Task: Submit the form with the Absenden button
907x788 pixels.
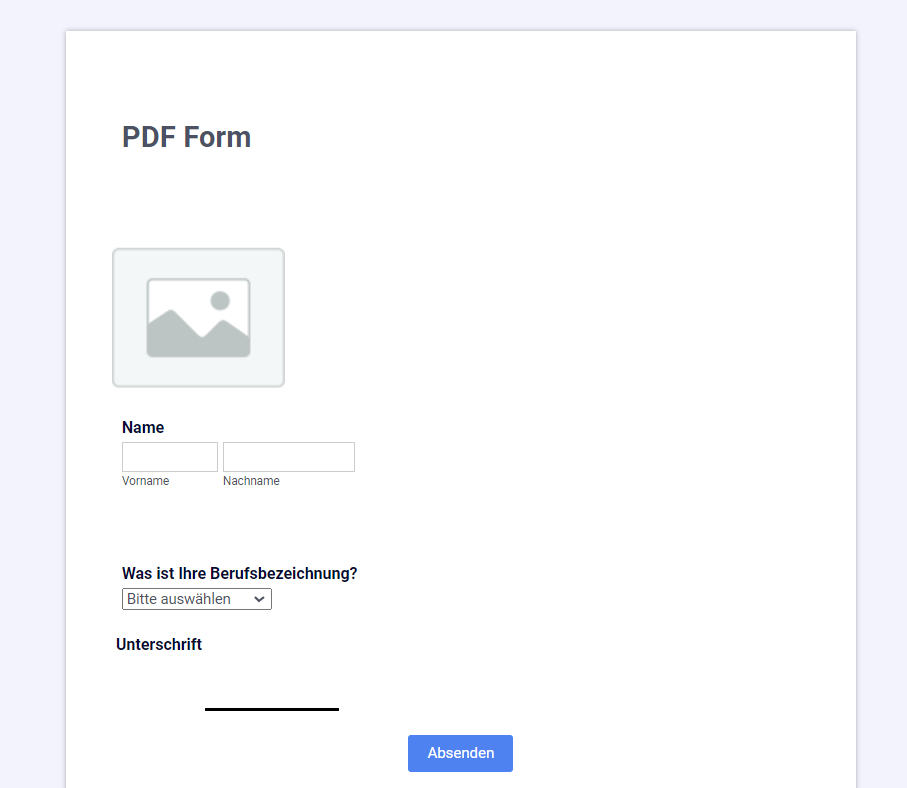Action: (460, 753)
